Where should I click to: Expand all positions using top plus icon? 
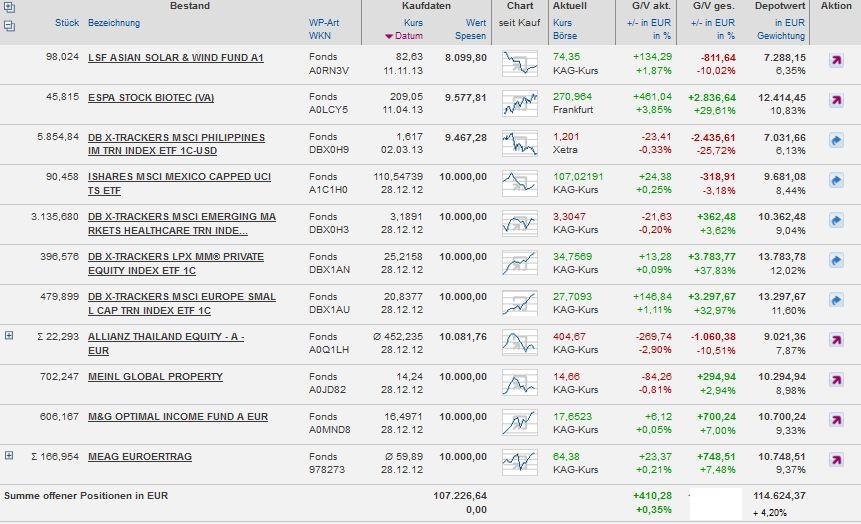[x=9, y=9]
